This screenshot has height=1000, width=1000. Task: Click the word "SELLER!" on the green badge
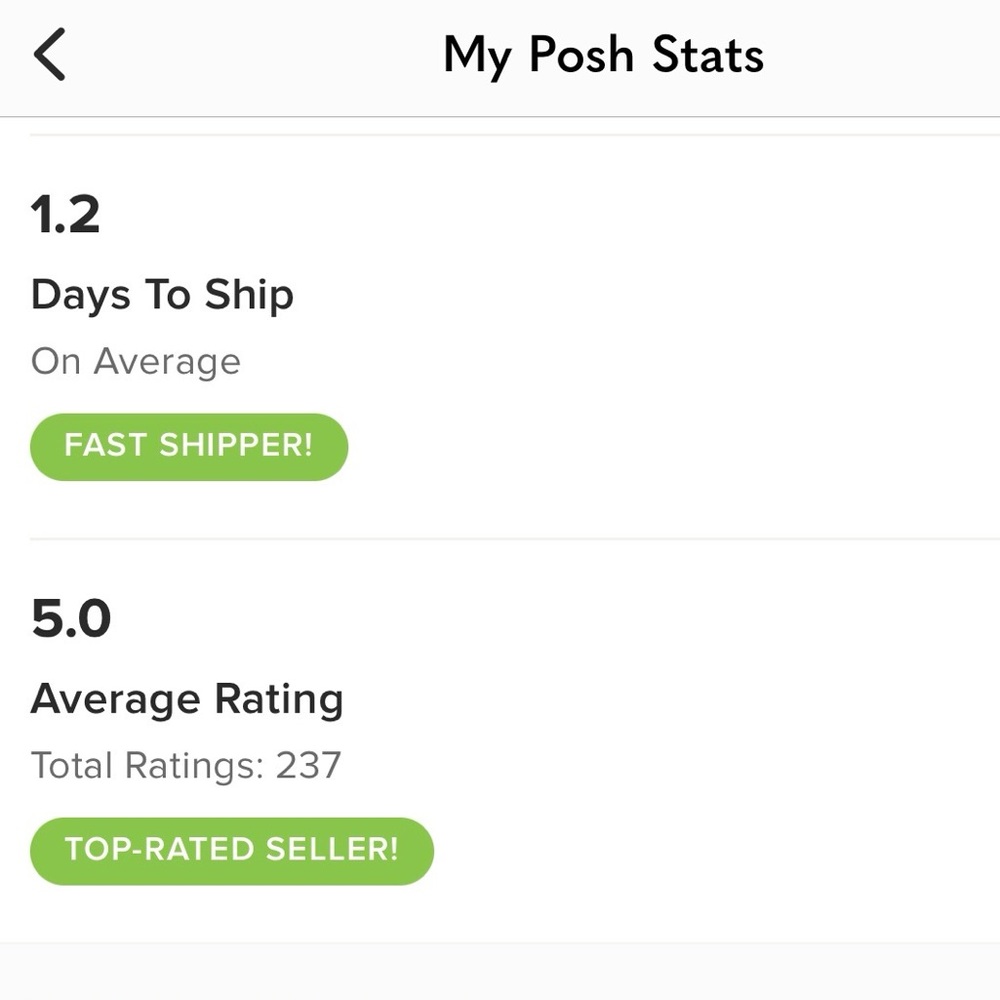tap(332, 849)
